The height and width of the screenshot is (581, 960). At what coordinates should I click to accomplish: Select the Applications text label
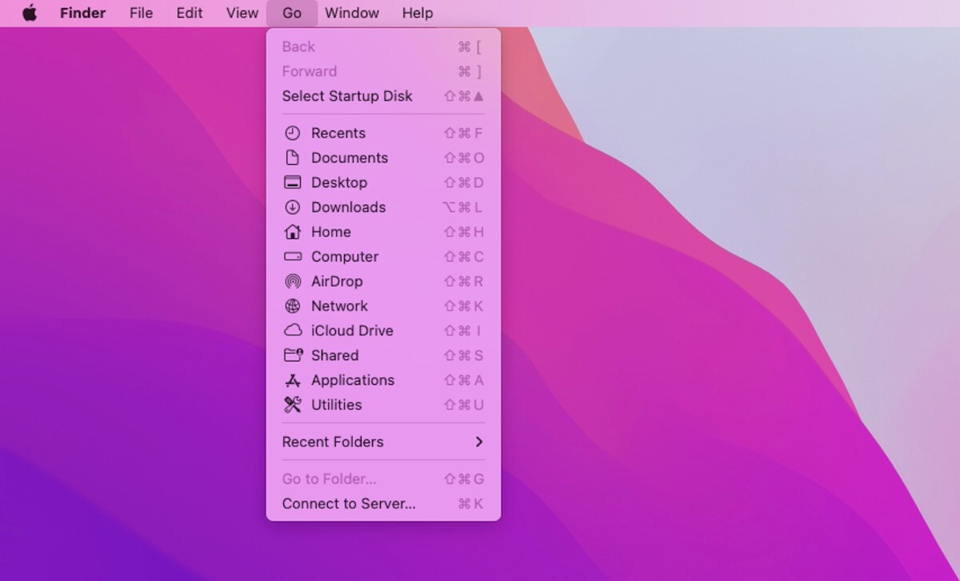[352, 380]
